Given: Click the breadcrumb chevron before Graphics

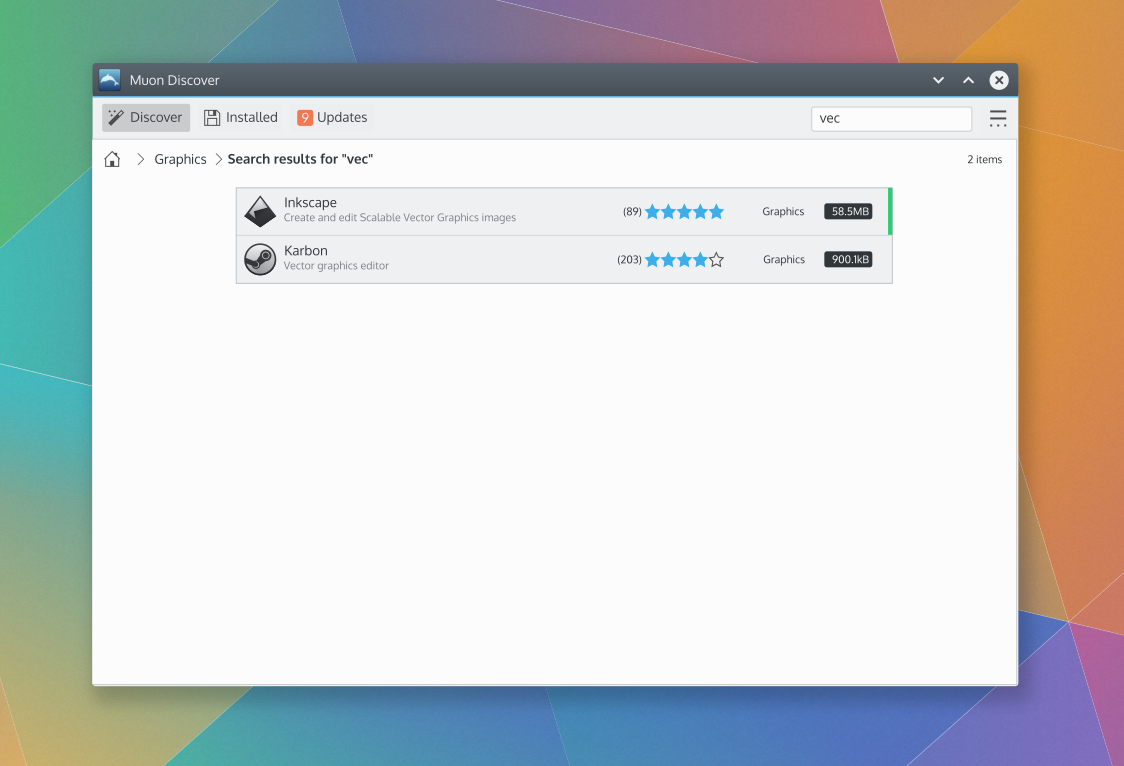Looking at the screenshot, I should (x=141, y=159).
